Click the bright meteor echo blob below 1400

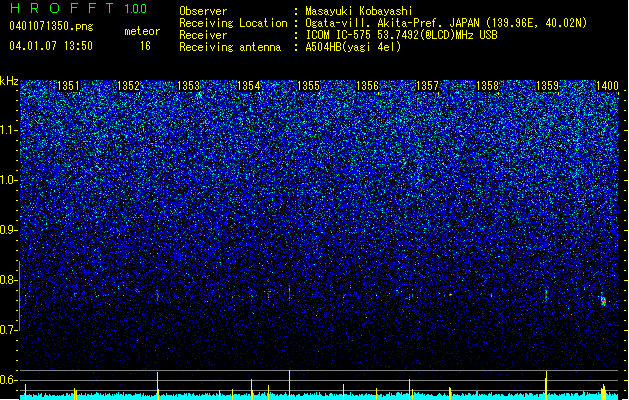click(x=603, y=301)
